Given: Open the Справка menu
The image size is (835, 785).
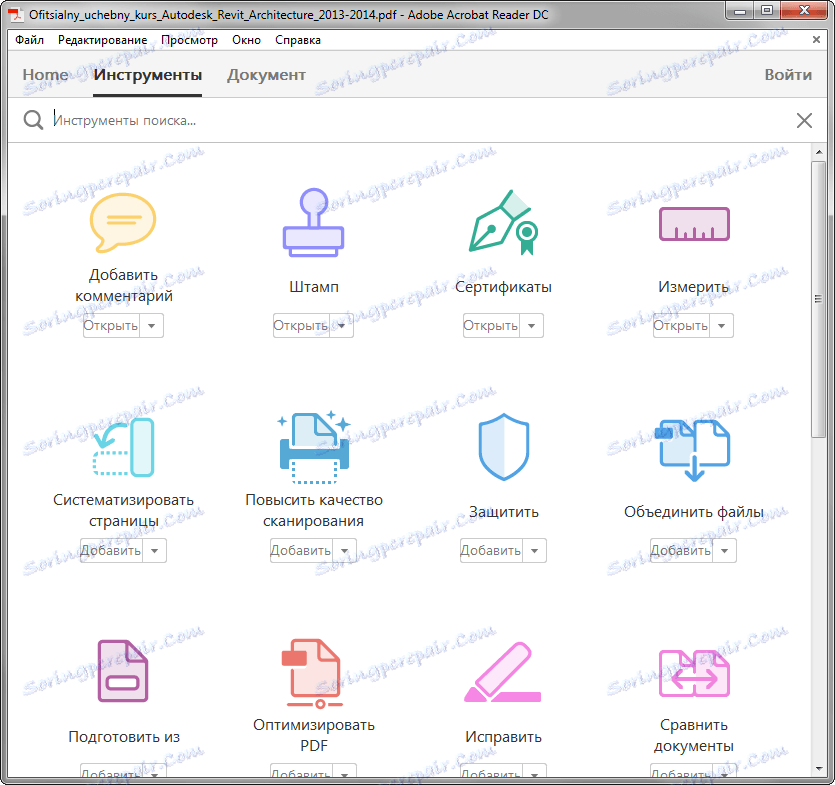Looking at the screenshot, I should click(x=298, y=40).
